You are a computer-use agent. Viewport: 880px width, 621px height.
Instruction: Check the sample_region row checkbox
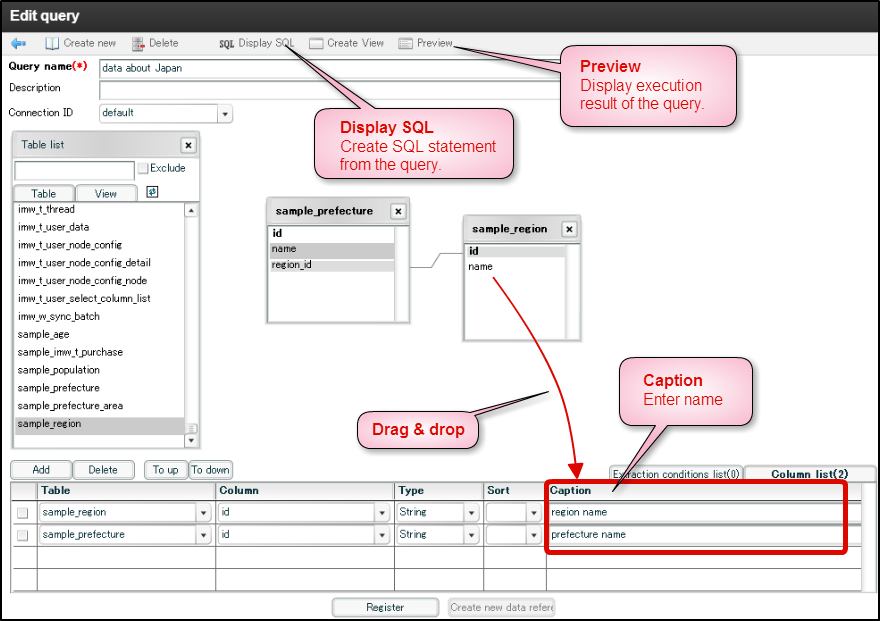[24, 512]
